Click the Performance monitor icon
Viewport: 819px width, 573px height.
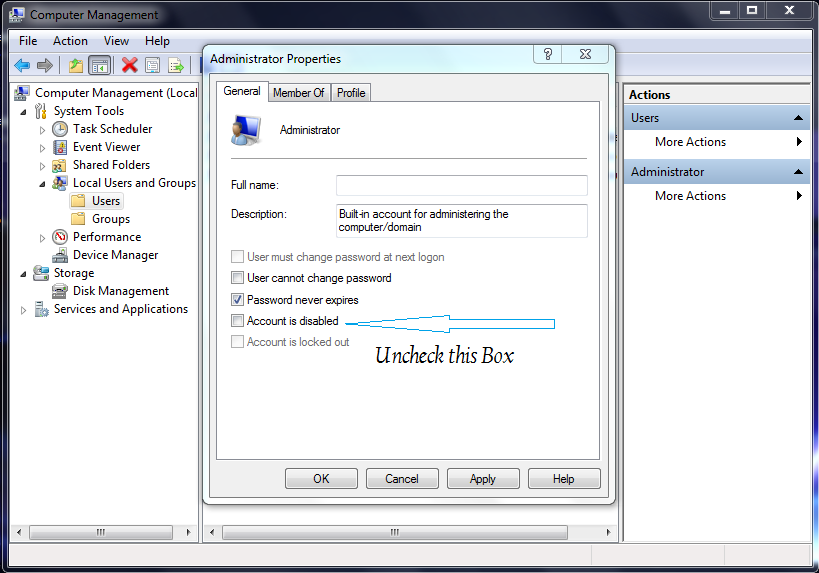click(x=60, y=237)
